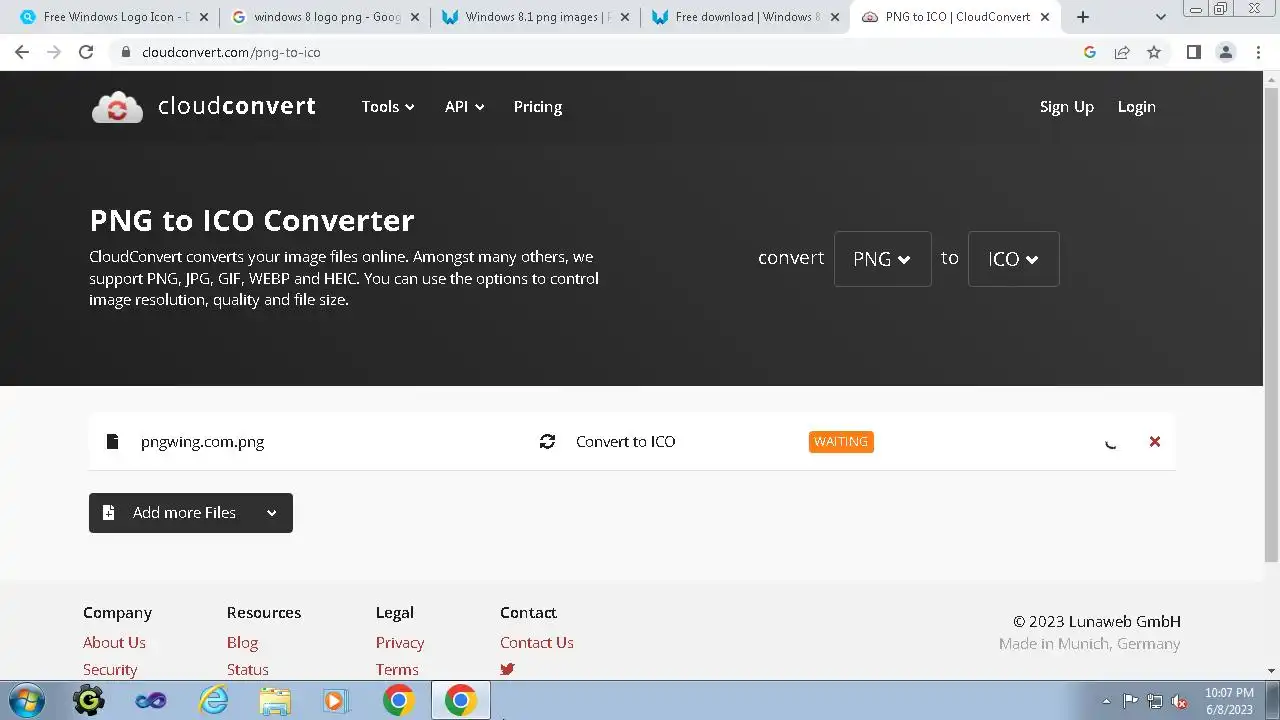Image resolution: width=1280 pixels, height=720 pixels.
Task: Close the windows 8 logo png tab
Action: point(415,17)
